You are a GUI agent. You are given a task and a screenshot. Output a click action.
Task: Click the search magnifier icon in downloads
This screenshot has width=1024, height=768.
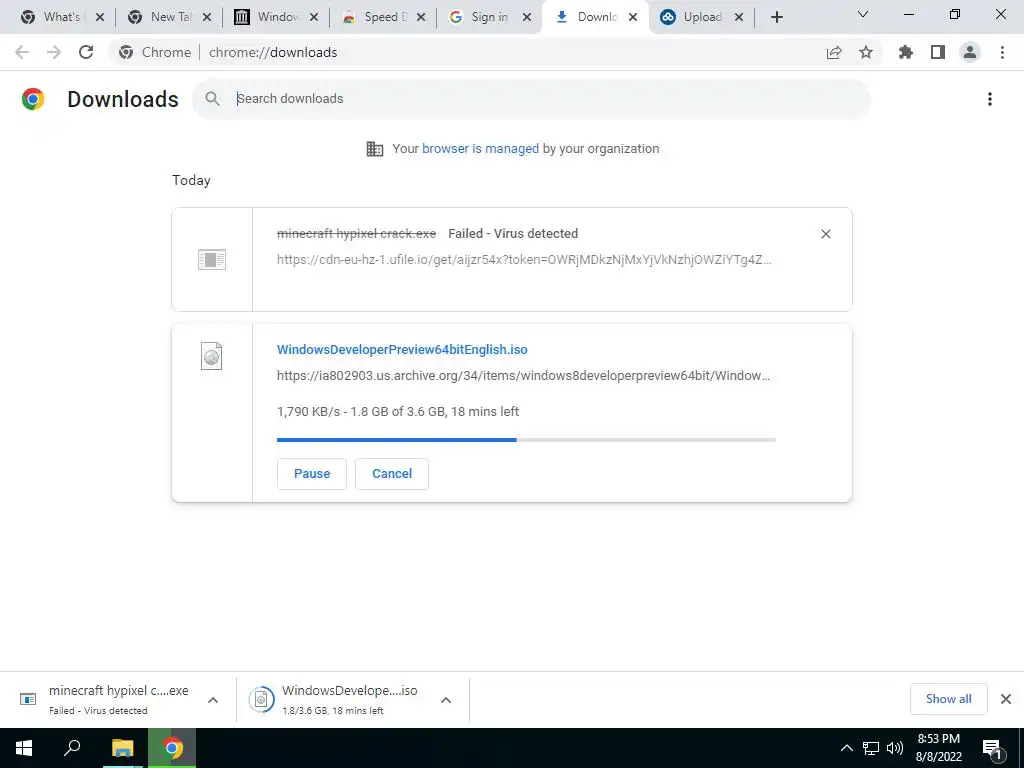click(212, 99)
